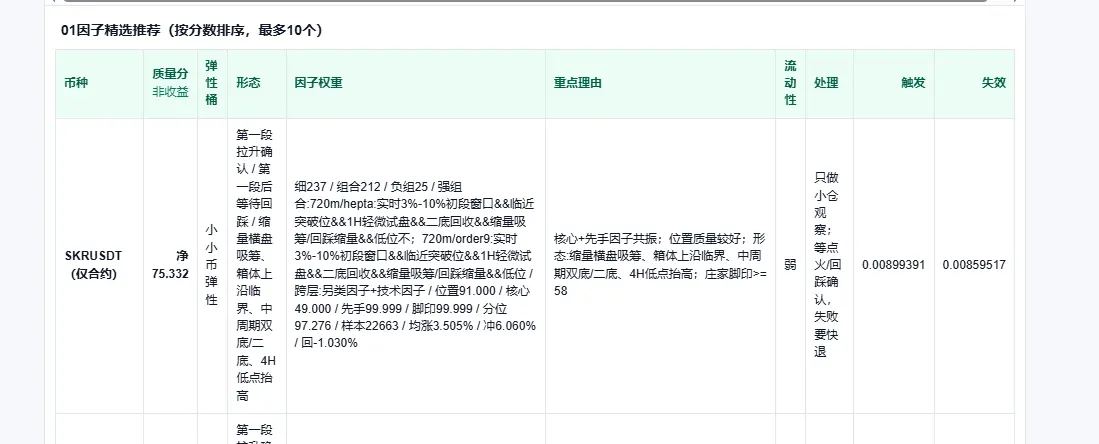The height and width of the screenshot is (444, 1099).
Task: Click the liquidity value 弱
Action: [790, 265]
